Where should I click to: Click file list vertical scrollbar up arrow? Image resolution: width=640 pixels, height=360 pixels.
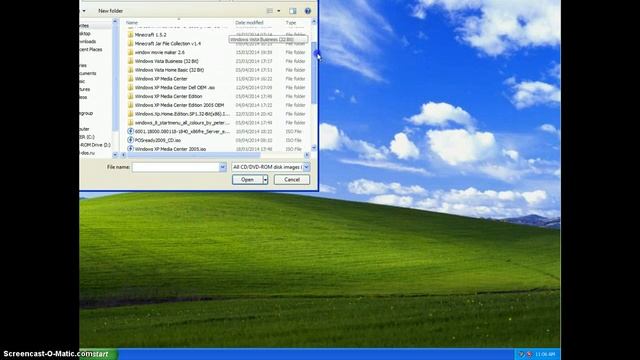pos(314,22)
